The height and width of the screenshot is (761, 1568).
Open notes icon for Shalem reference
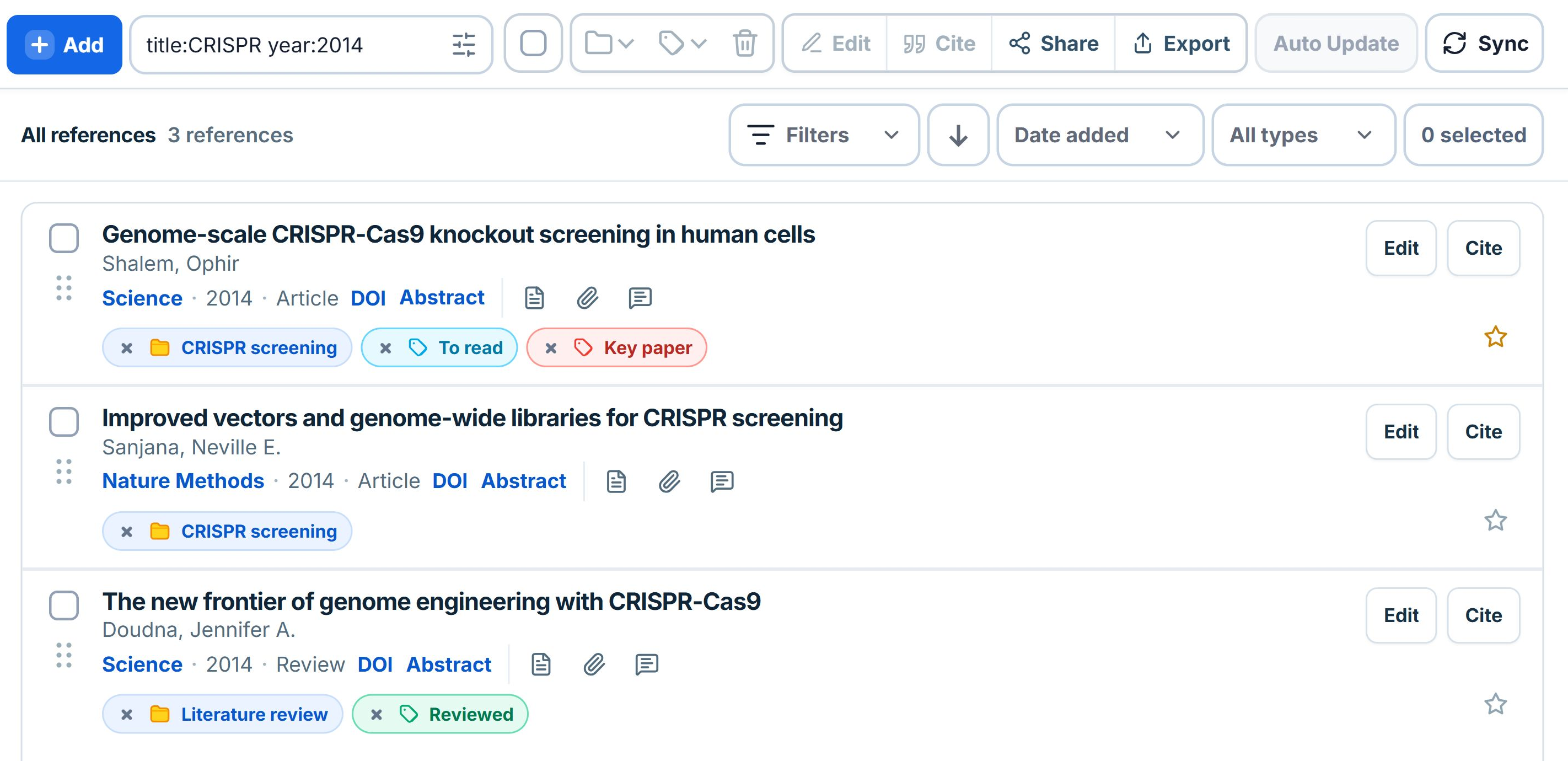click(x=534, y=298)
